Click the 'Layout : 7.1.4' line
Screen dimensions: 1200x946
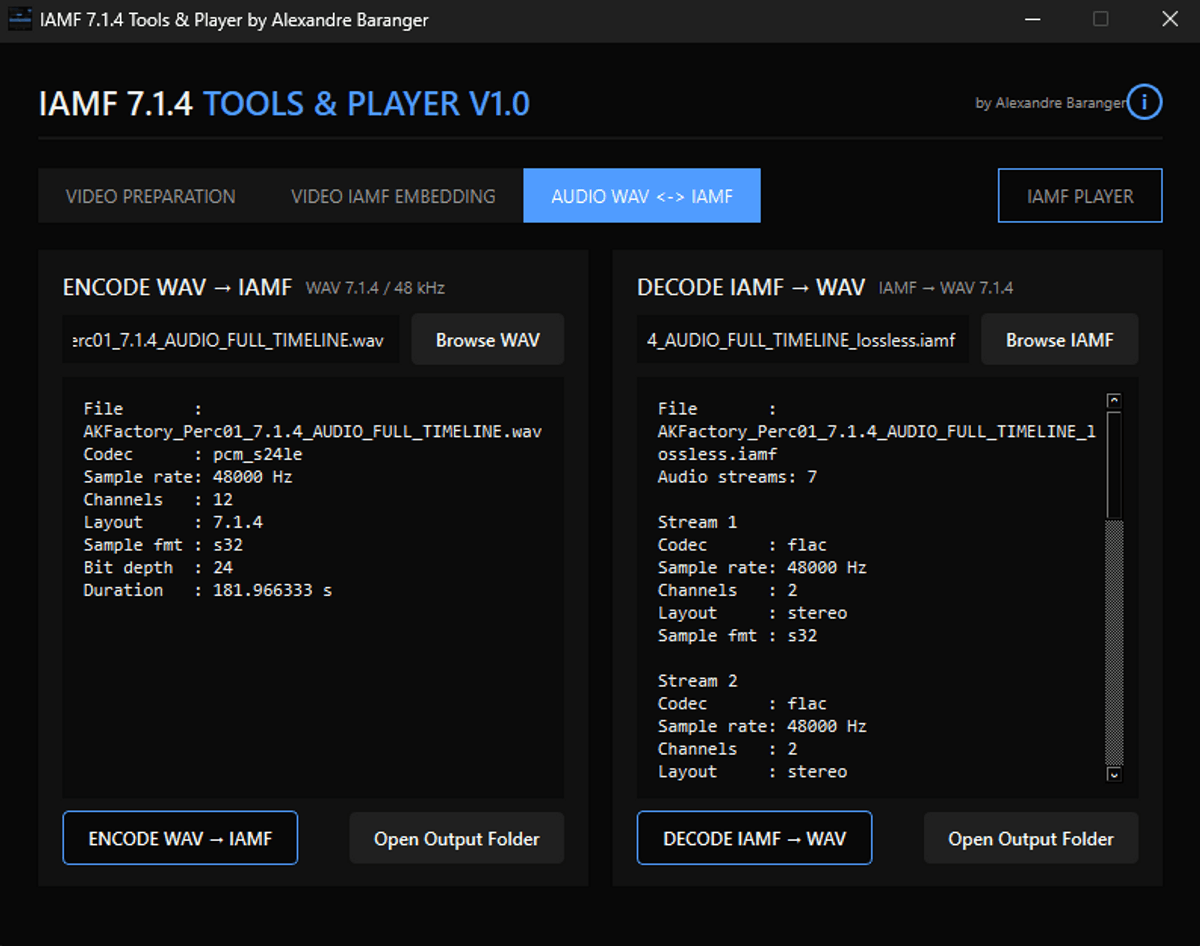click(173, 522)
